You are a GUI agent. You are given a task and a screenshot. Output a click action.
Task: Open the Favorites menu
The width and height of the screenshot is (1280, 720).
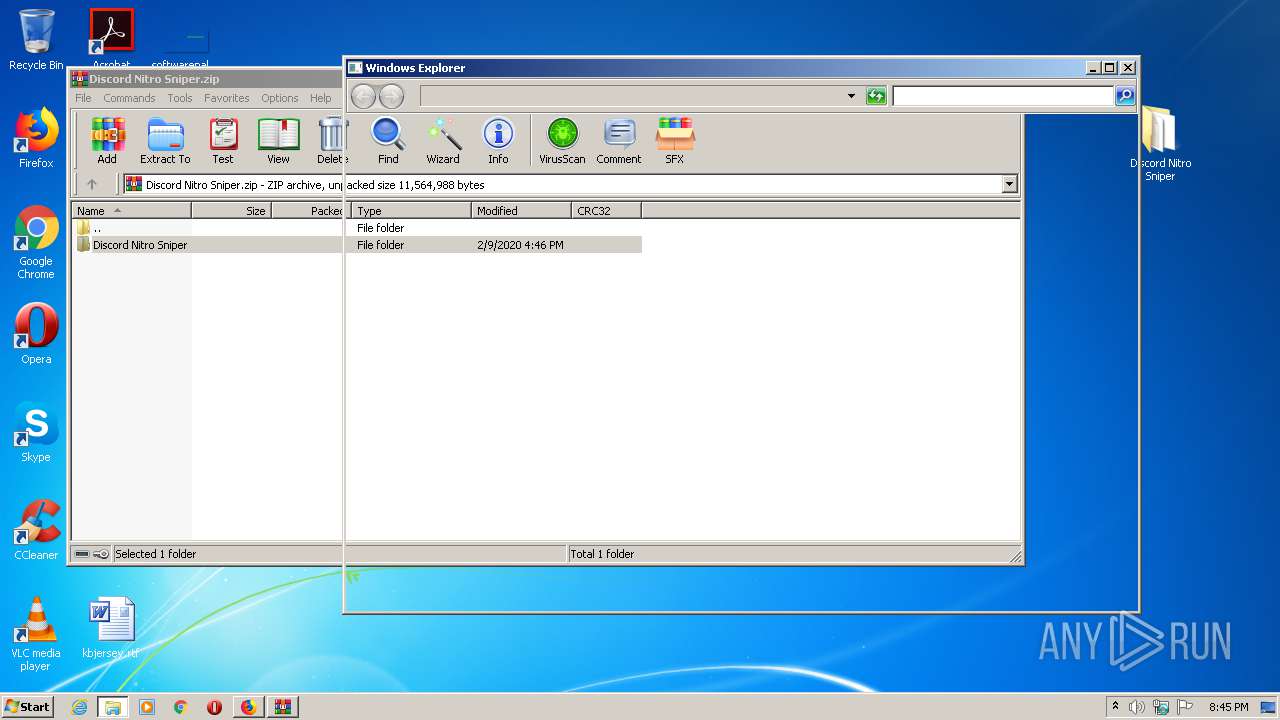[227, 98]
